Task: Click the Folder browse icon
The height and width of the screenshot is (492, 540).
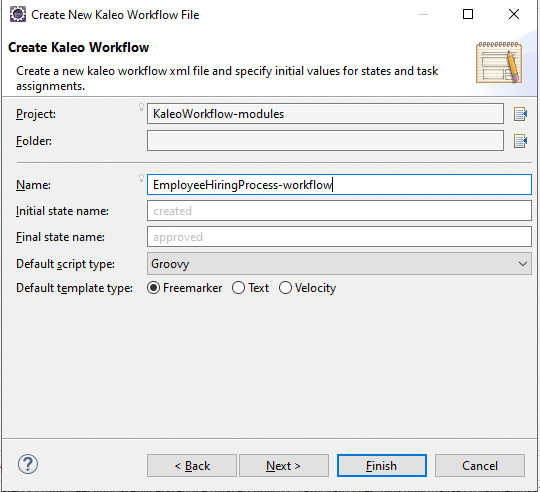Action: click(520, 141)
